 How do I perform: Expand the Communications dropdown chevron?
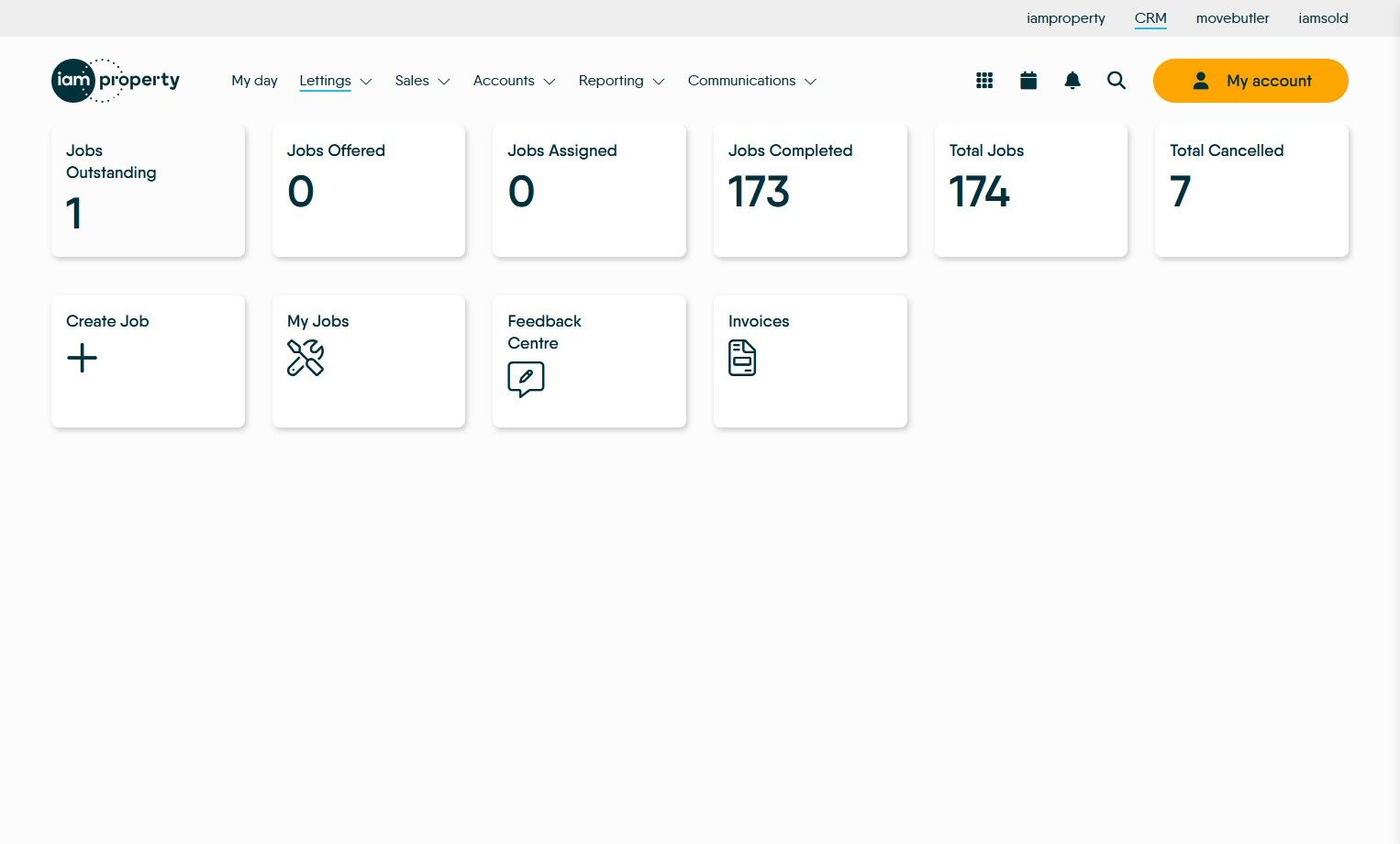(811, 82)
